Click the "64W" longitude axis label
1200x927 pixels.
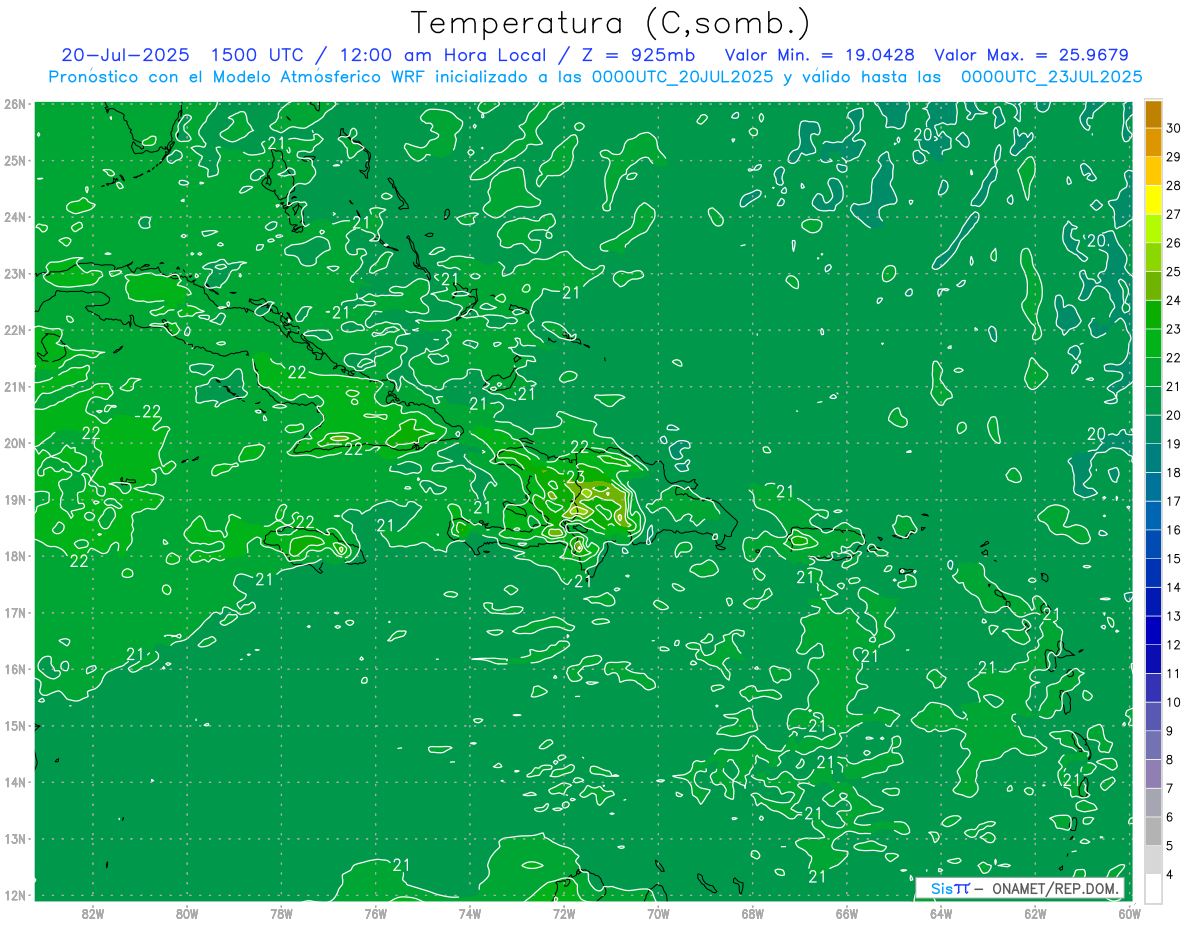pos(941,913)
